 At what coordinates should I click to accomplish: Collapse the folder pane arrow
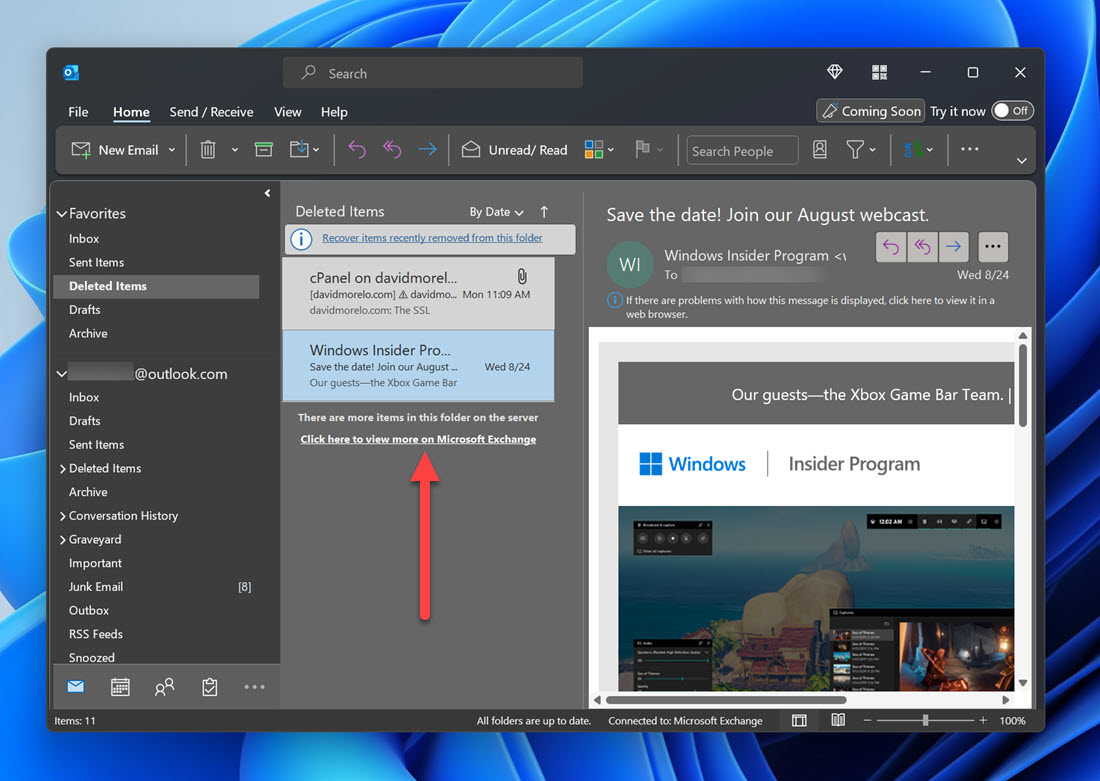pyautogui.click(x=267, y=193)
